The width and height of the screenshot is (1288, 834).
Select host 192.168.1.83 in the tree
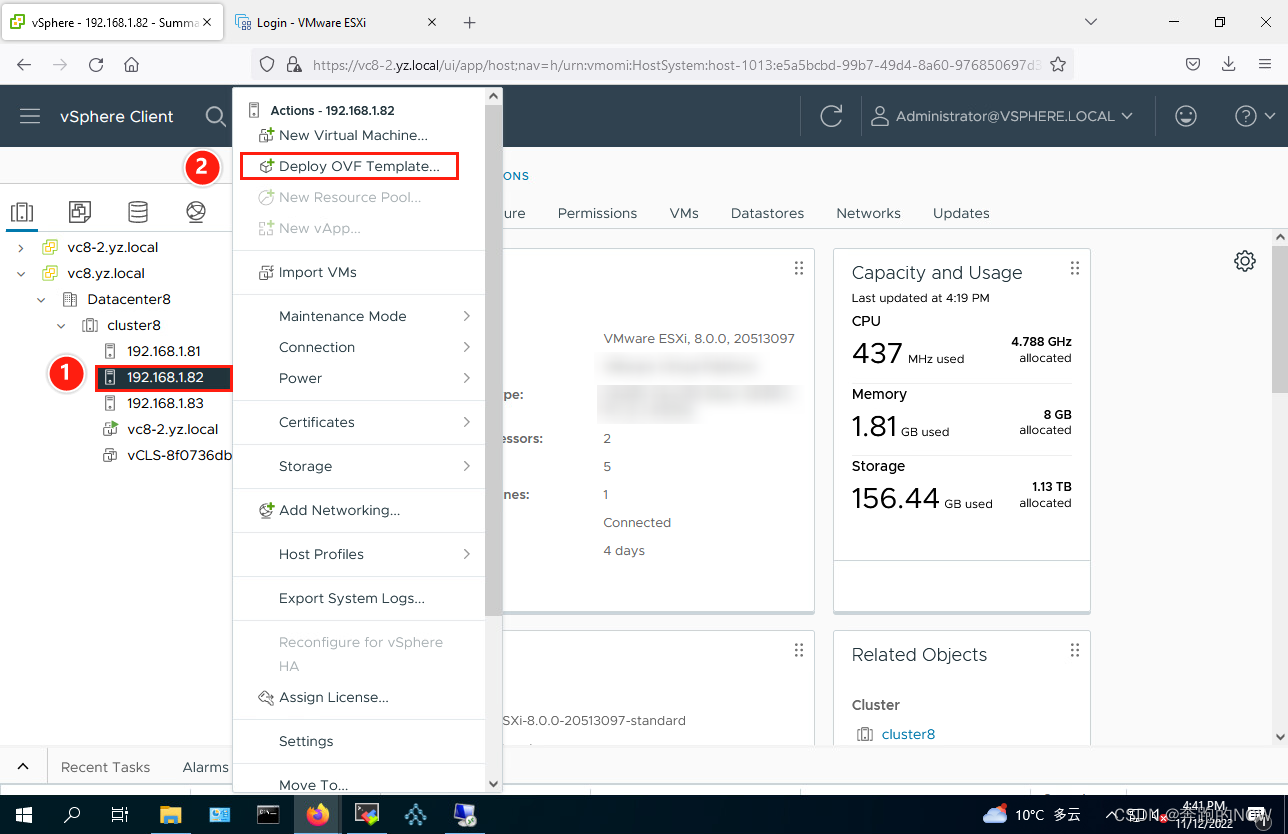(165, 403)
